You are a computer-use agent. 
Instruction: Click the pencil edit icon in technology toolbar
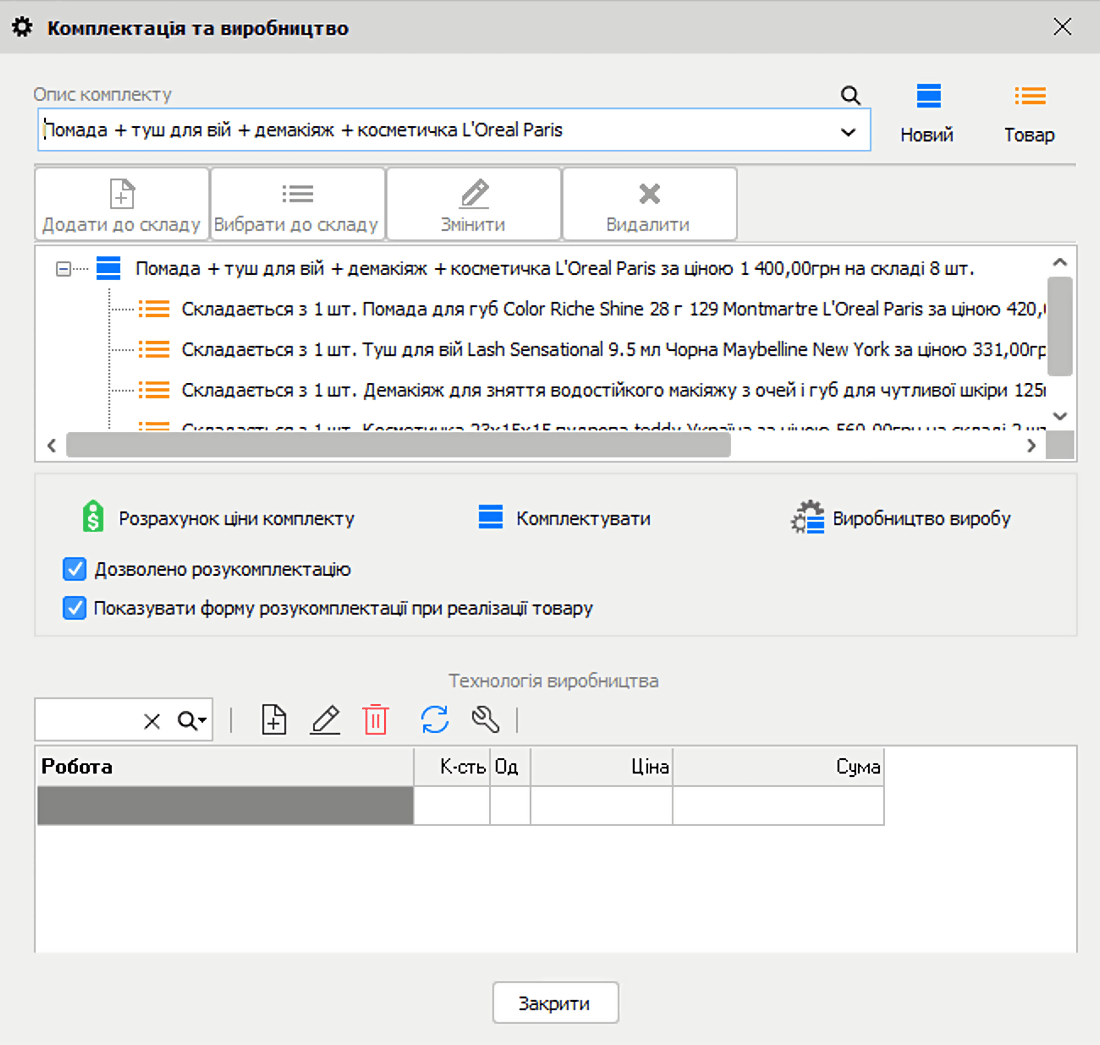pos(325,720)
